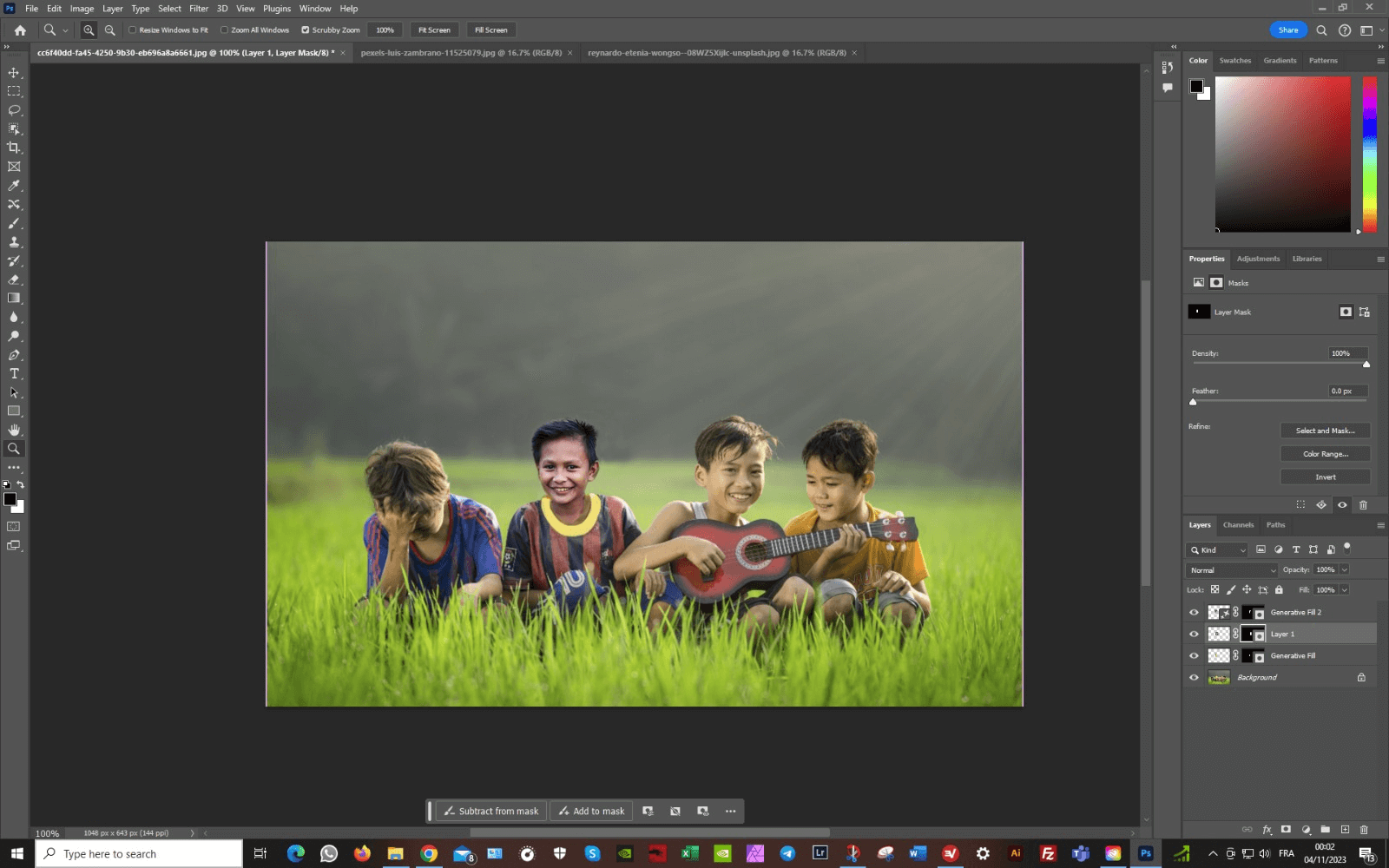The width and height of the screenshot is (1389, 868).
Task: Enable Zoom All Windows checkbox
Action: click(224, 30)
